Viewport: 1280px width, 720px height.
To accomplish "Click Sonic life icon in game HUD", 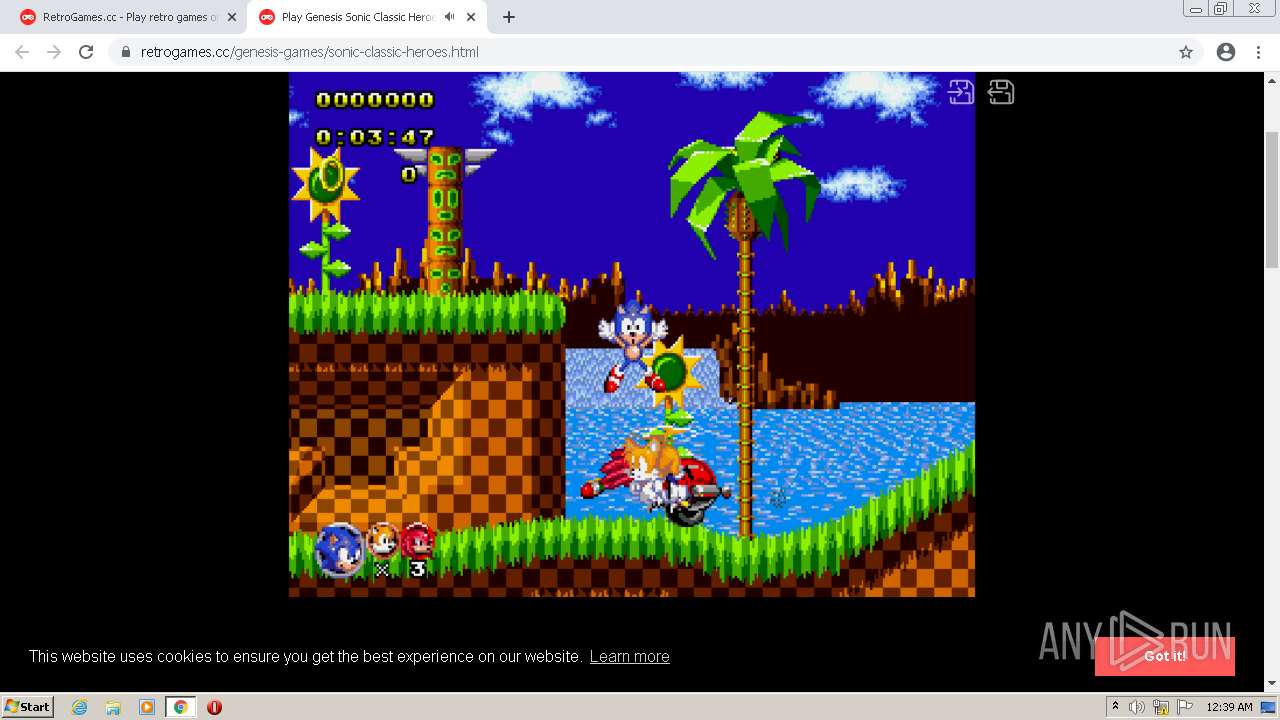I will (340, 550).
